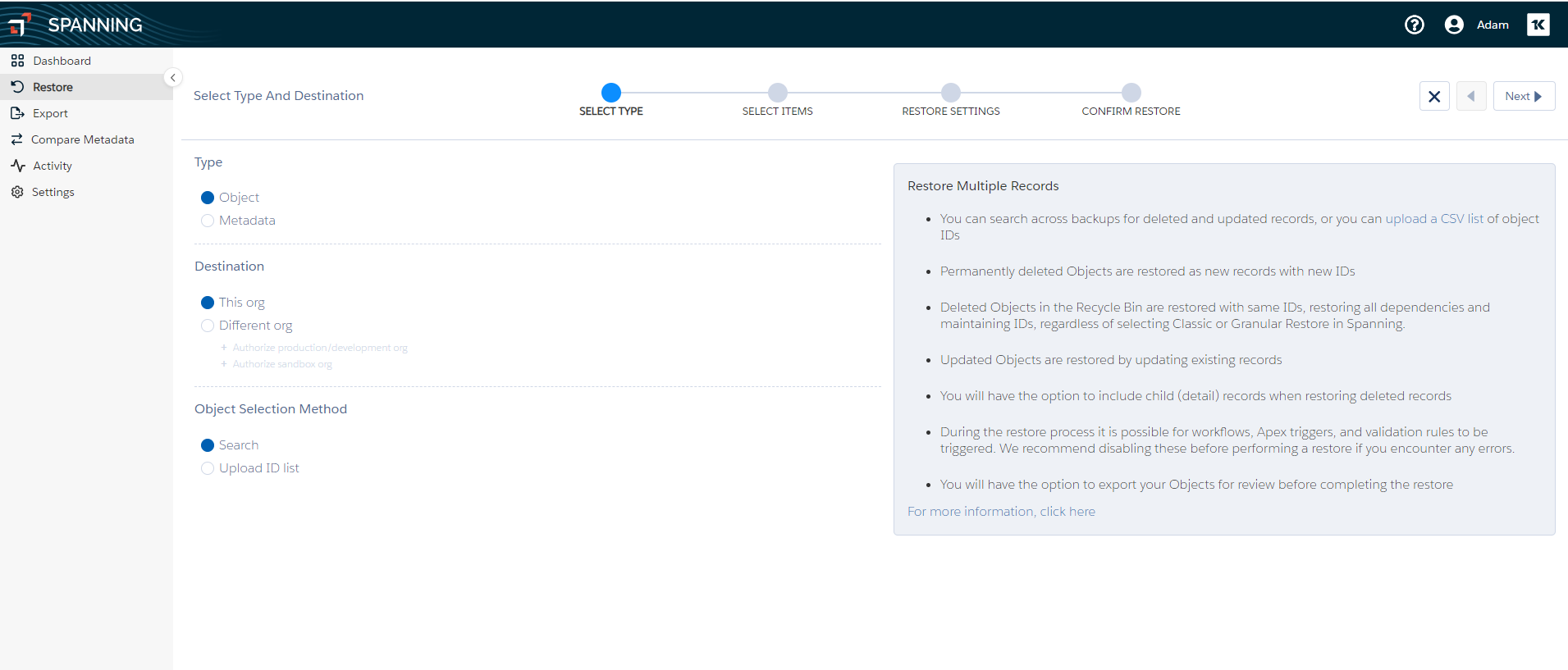The image size is (1568, 670).
Task: Click the Dashboard grid icon
Action: 17,61
